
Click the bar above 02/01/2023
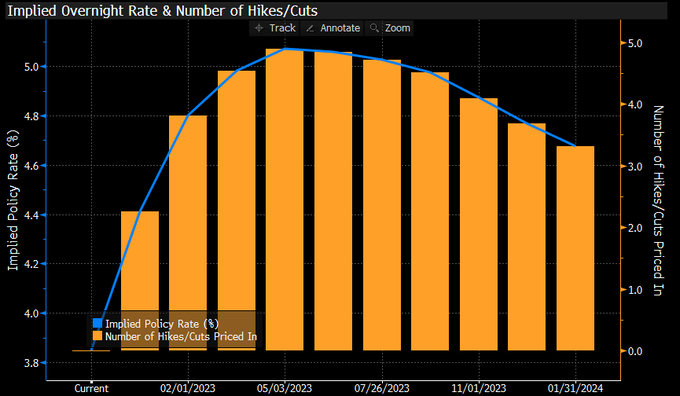pyautogui.click(x=188, y=233)
